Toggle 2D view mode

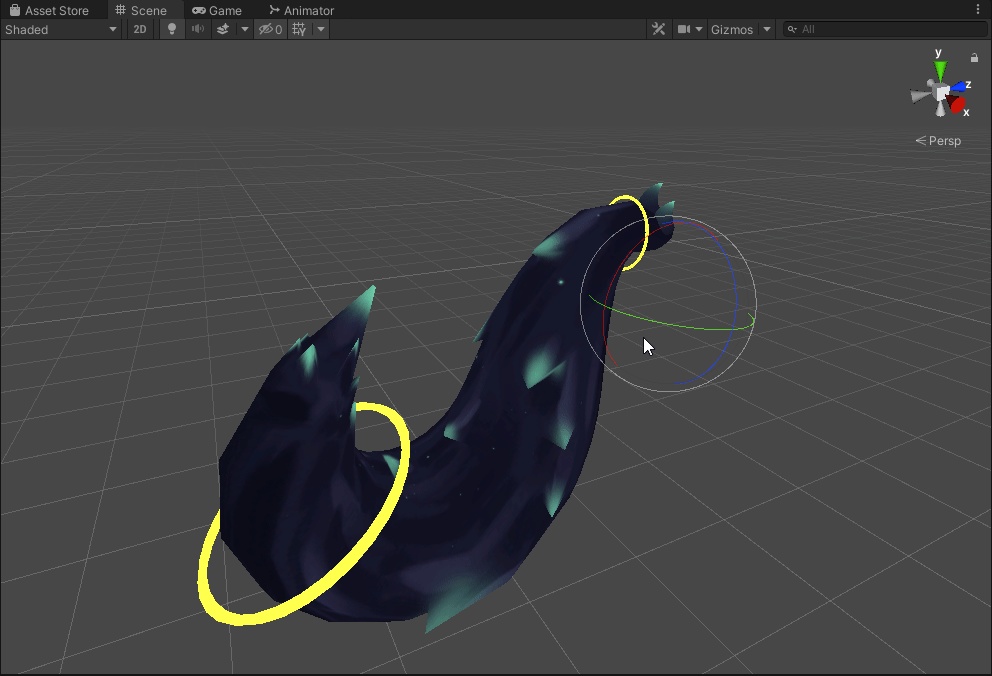139,29
